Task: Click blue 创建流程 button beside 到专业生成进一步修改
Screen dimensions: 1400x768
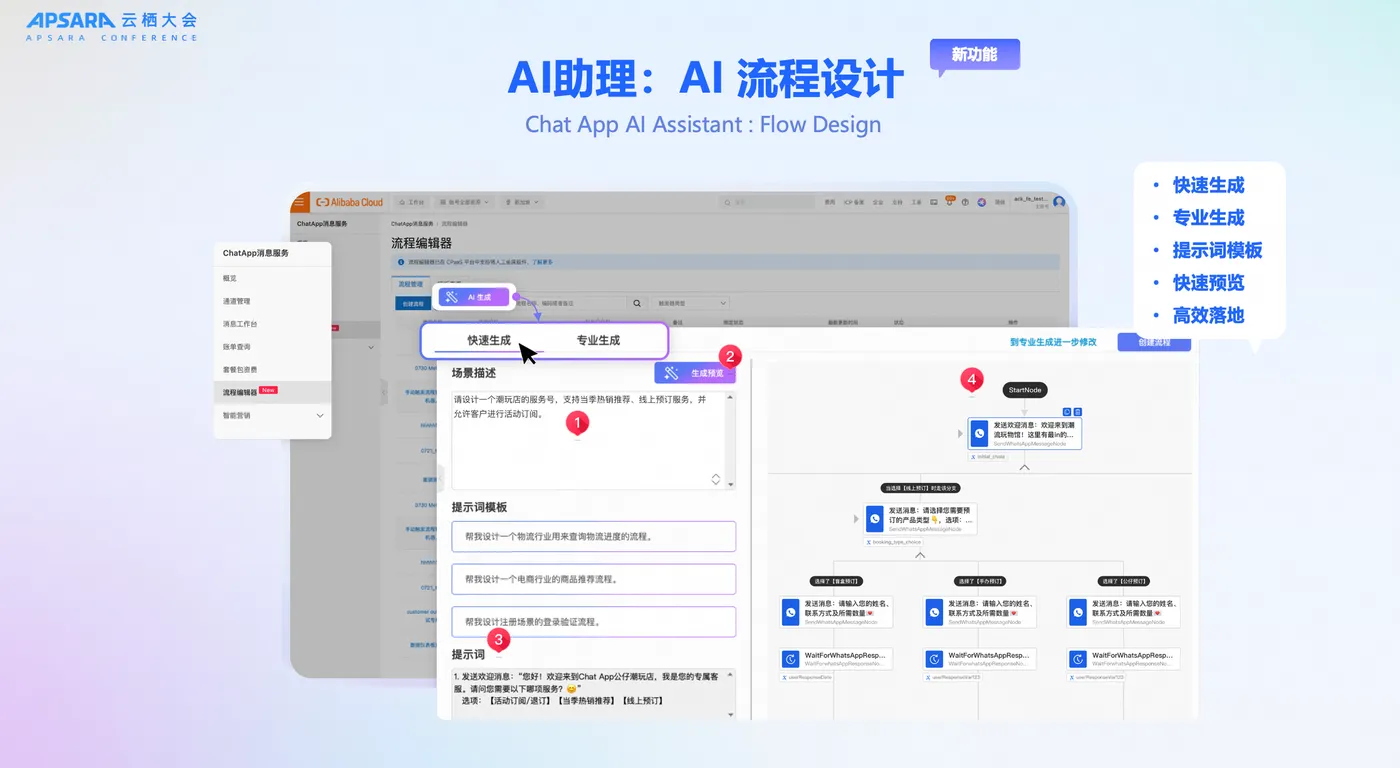Action: click(x=1154, y=342)
